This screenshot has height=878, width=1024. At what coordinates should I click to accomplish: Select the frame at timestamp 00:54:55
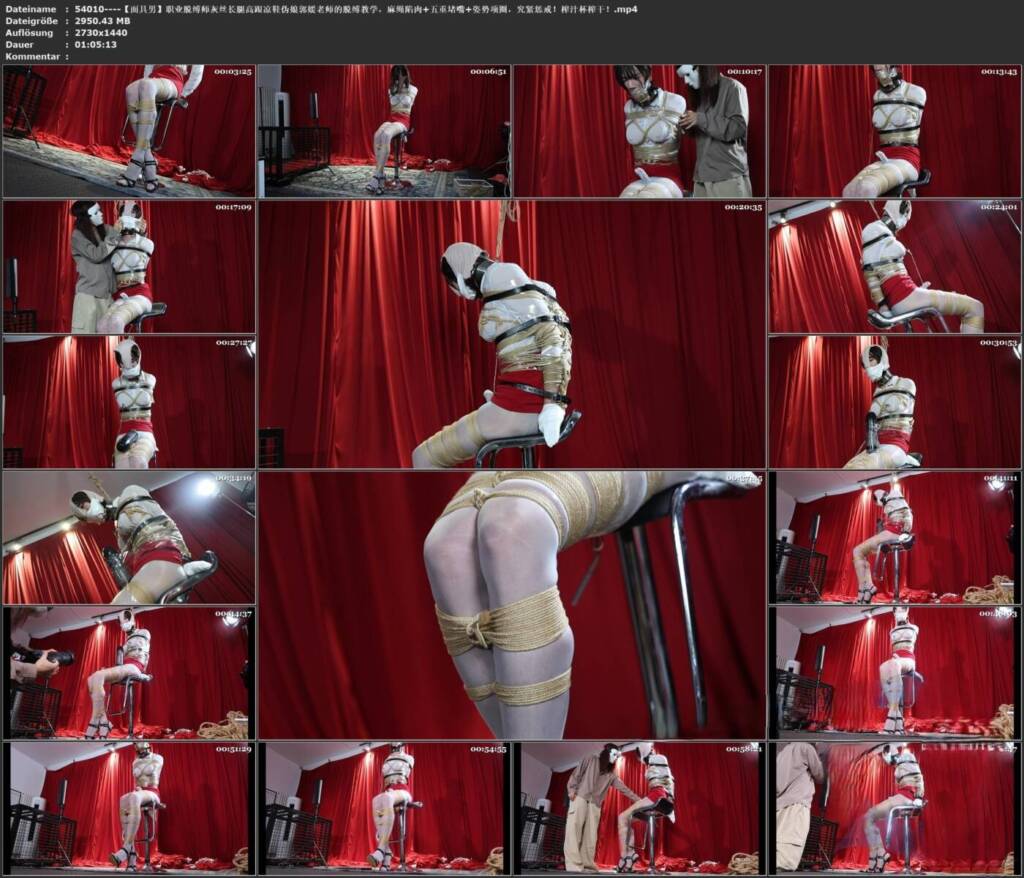384,809
